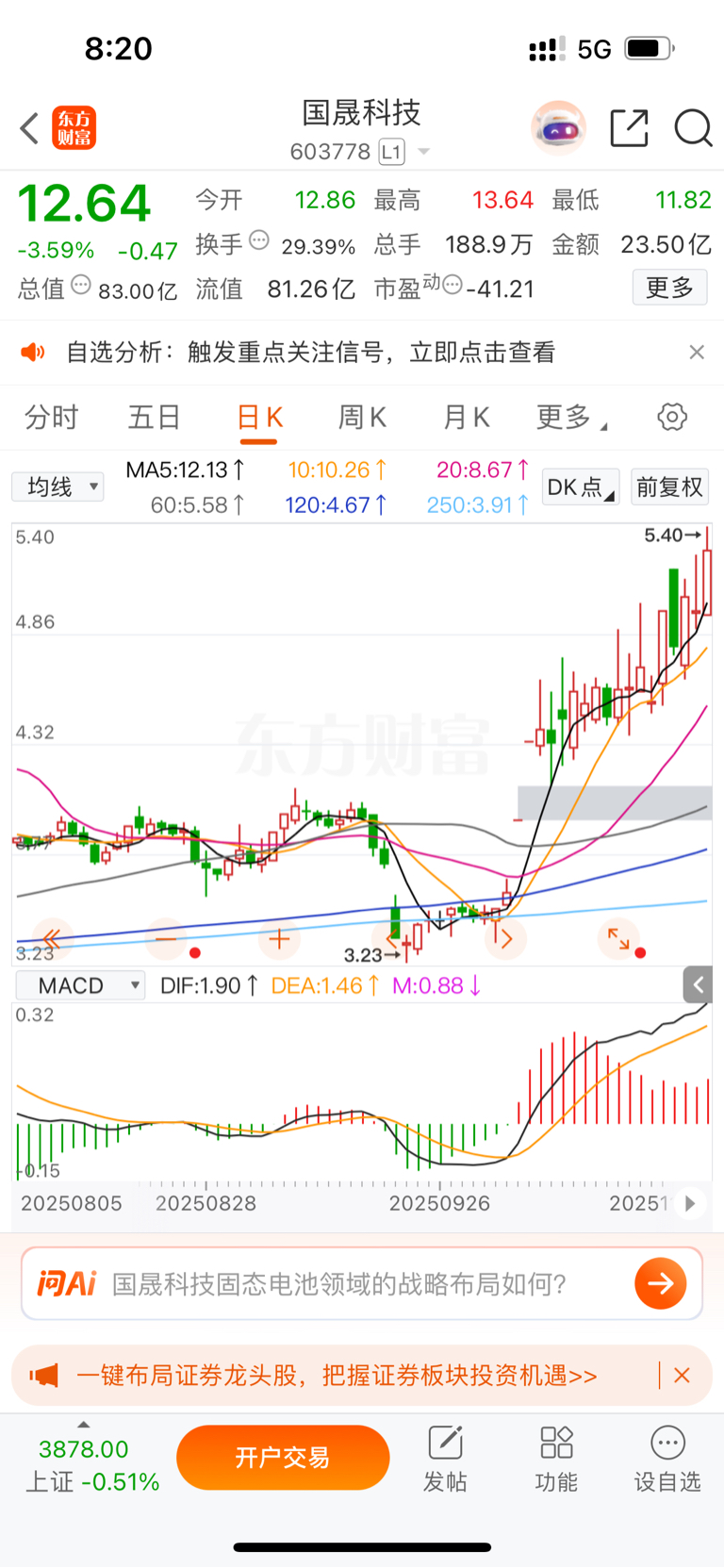Screen dimensions: 724x1568
Task: Tap the 10:10.26 moving average value
Action: [x=337, y=470]
